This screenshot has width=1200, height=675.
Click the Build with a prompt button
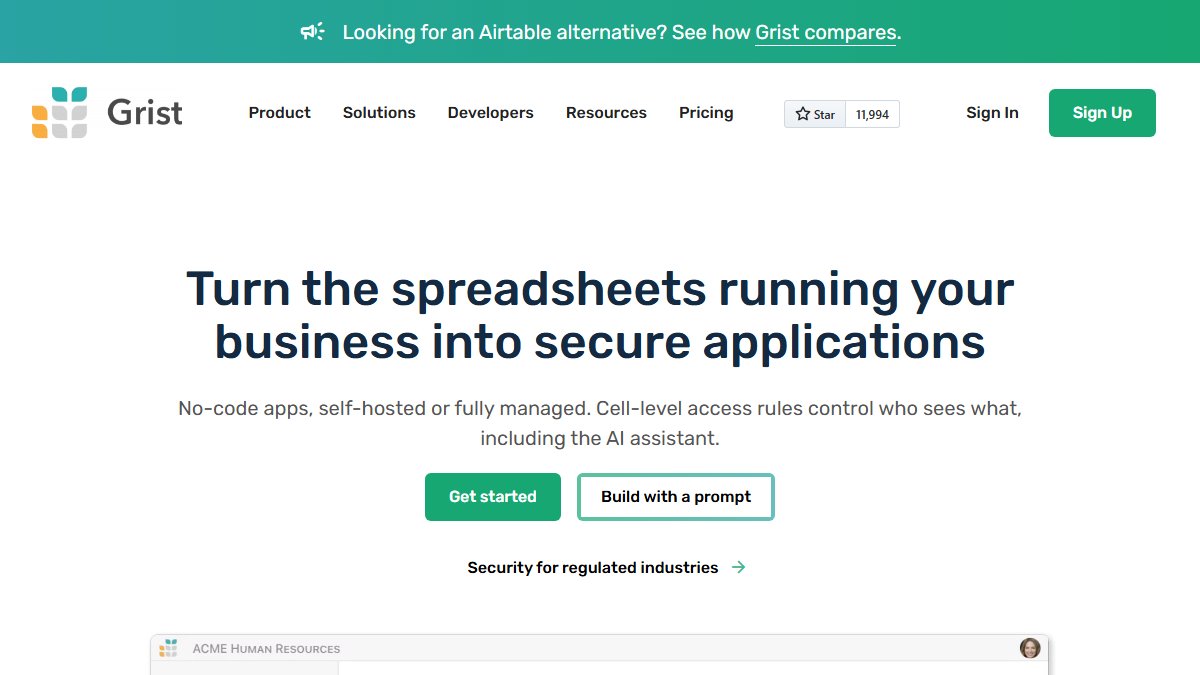[676, 497]
